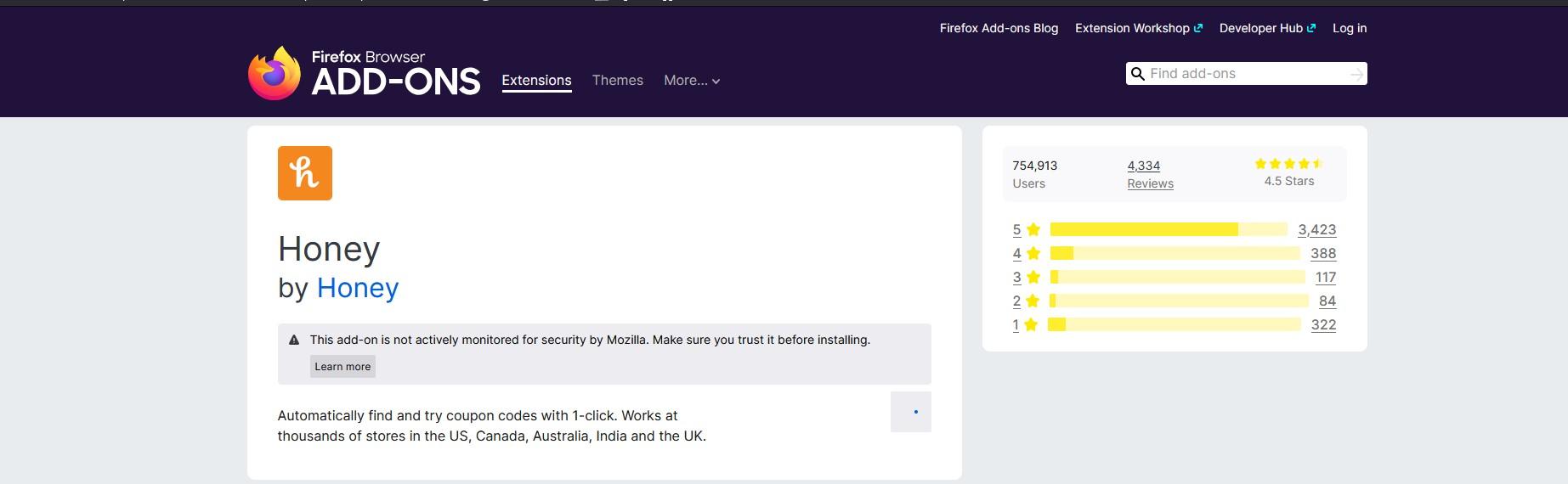Click the 5 star rating label
The width and height of the screenshot is (1568, 484).
[x=1027, y=229]
